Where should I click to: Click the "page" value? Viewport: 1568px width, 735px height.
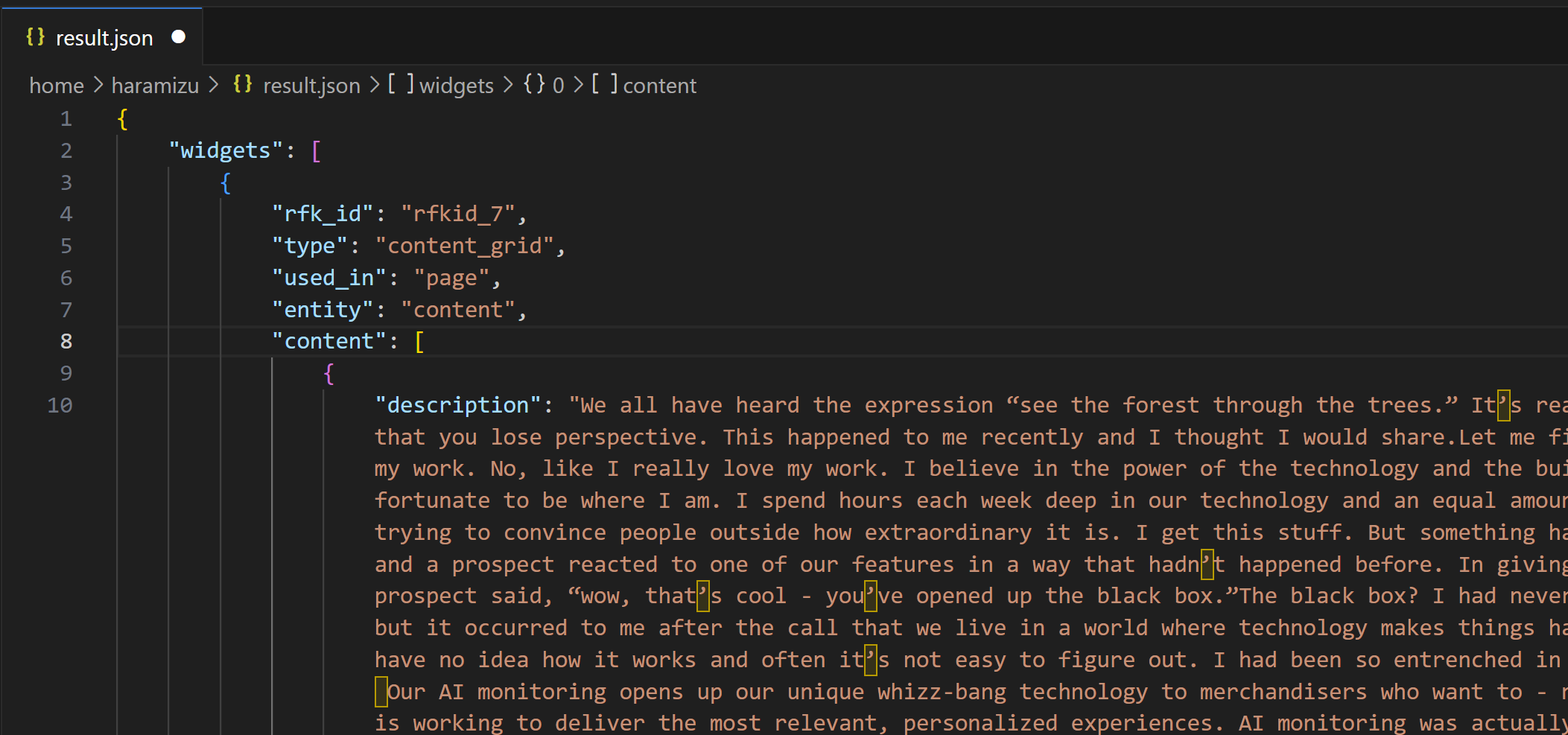pos(451,279)
